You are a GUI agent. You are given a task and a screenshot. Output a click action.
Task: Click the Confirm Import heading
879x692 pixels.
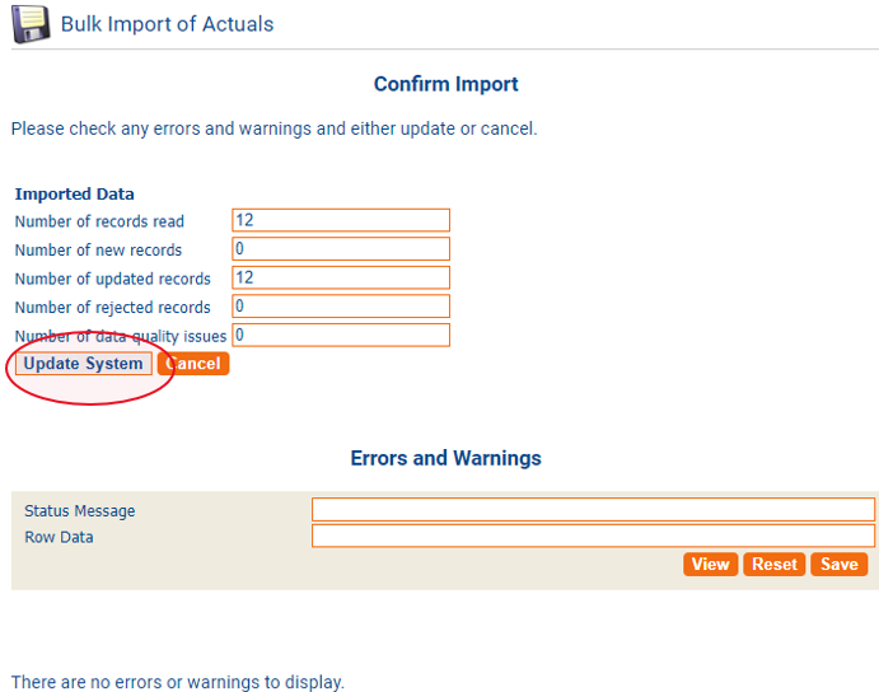point(446,84)
